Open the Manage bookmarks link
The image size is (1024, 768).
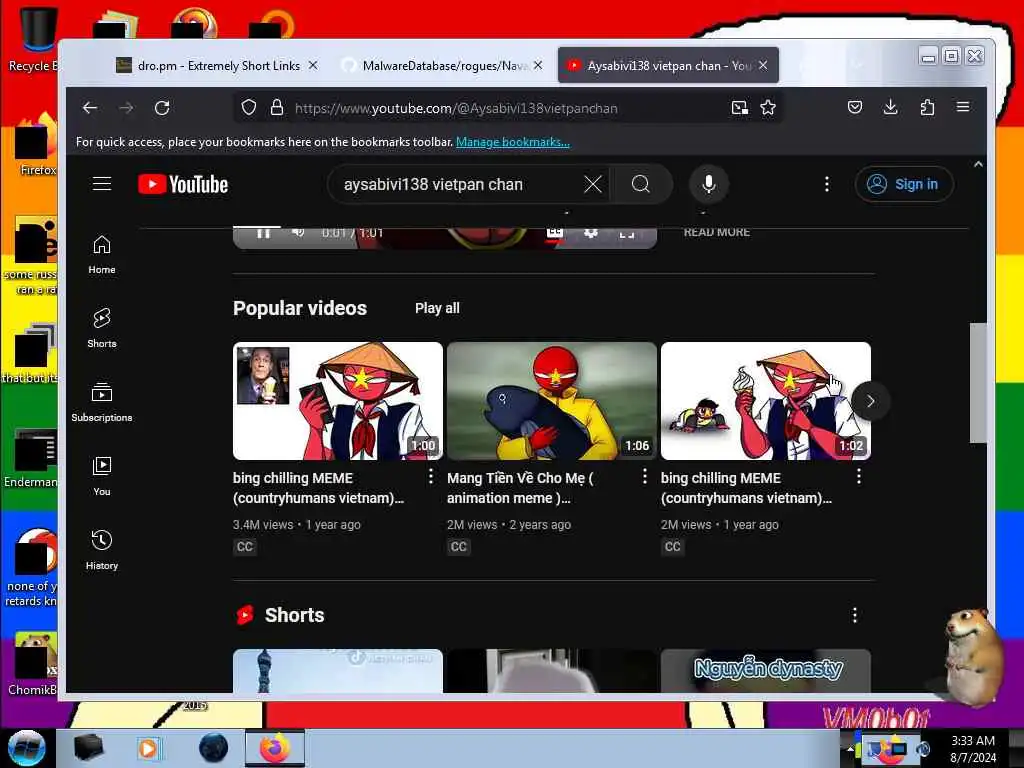513,142
